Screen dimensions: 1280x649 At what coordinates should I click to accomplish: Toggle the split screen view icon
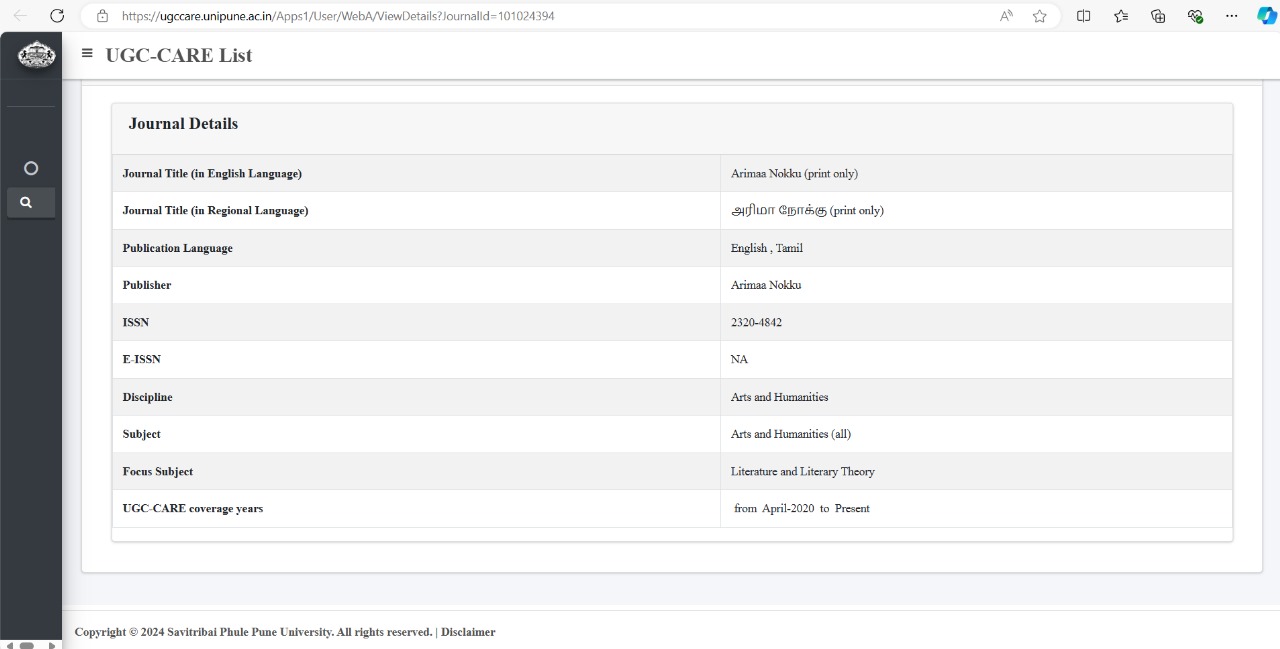tap(1083, 16)
